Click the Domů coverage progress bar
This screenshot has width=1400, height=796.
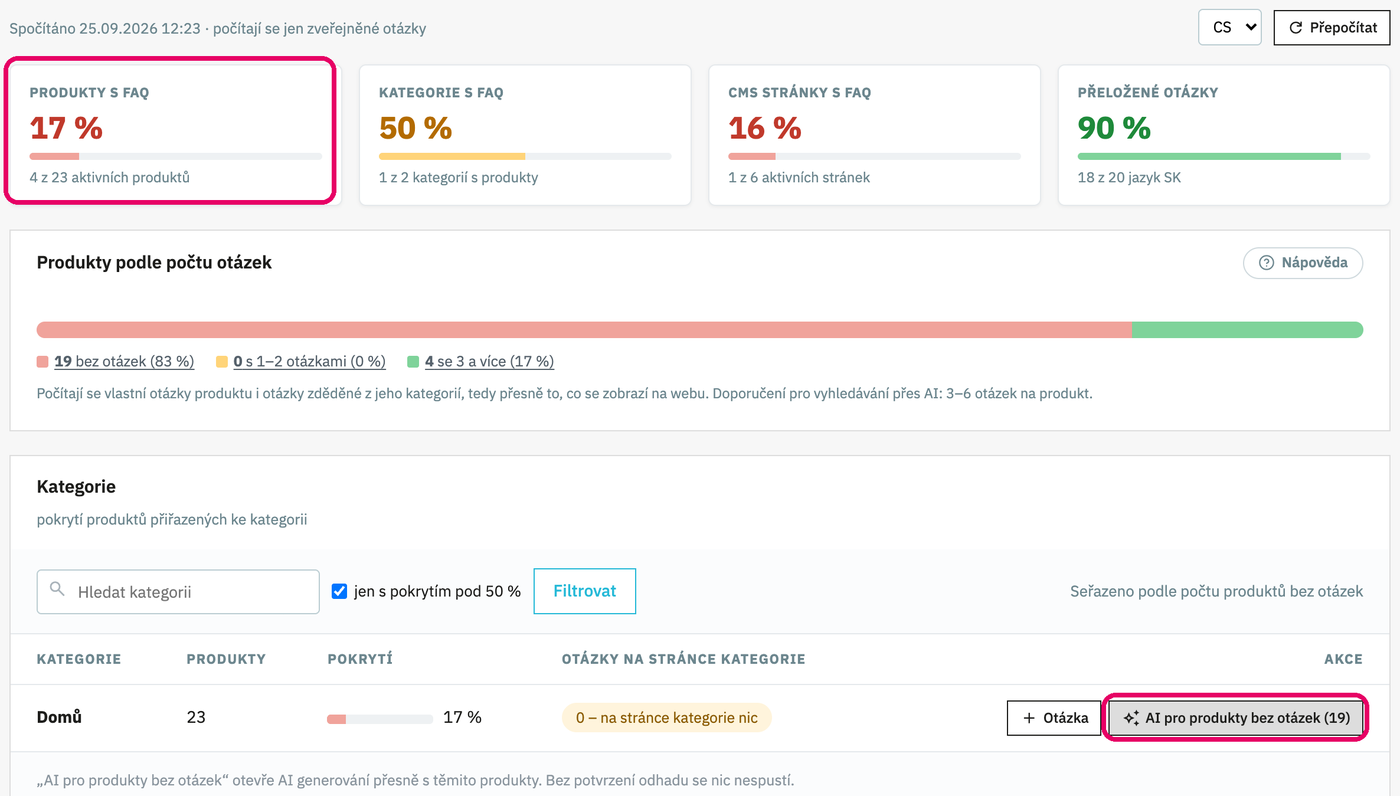380,718
